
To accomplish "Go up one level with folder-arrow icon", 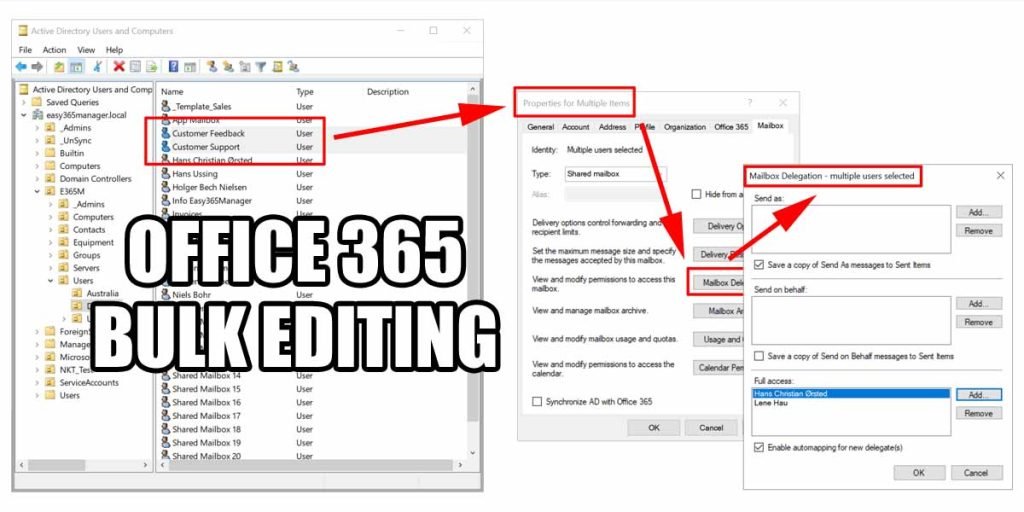I will click(59, 67).
